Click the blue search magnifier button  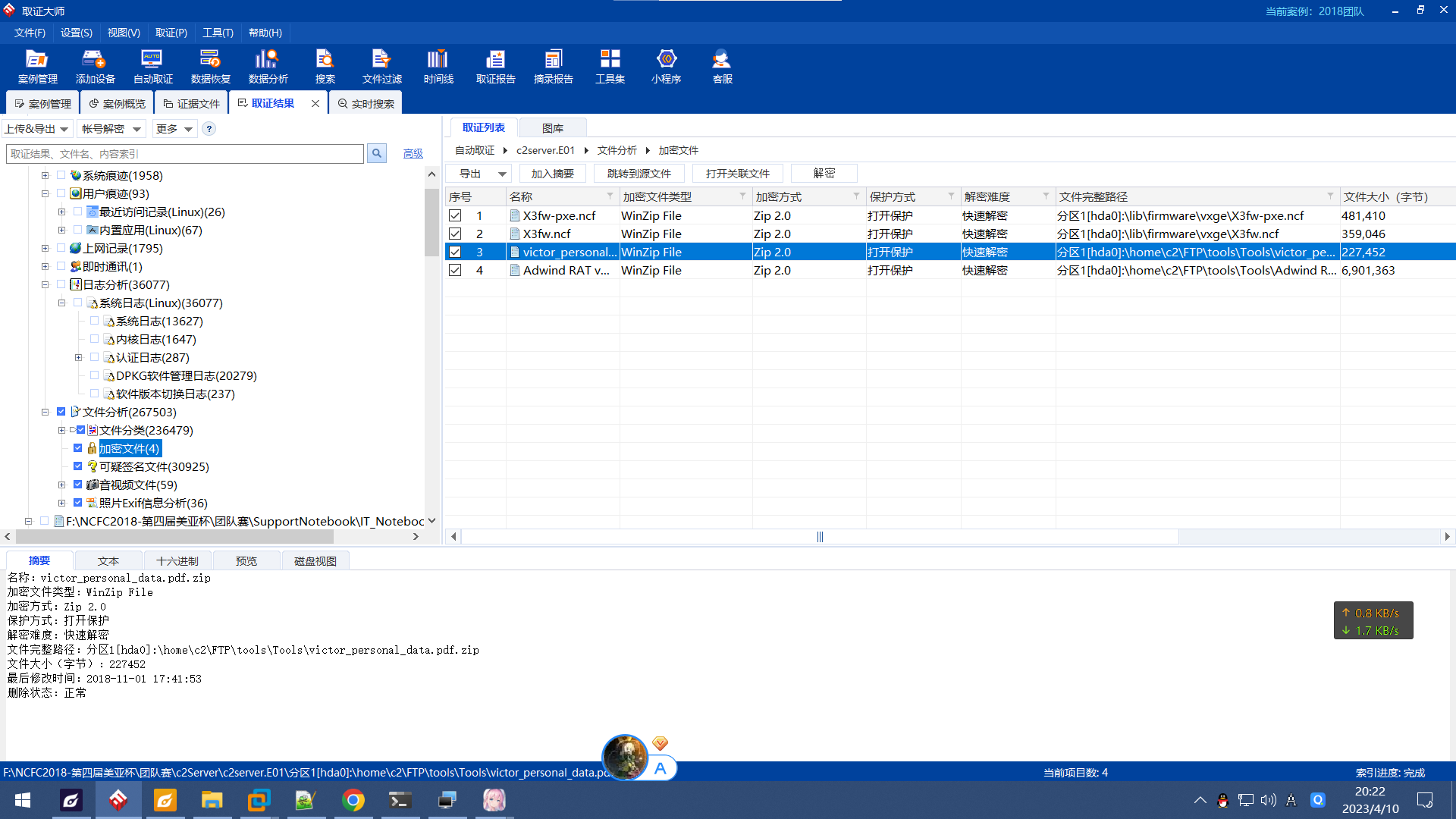tap(376, 154)
